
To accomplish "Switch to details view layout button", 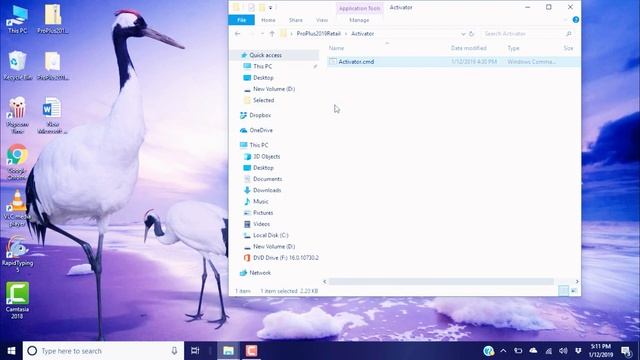I will pos(563,291).
